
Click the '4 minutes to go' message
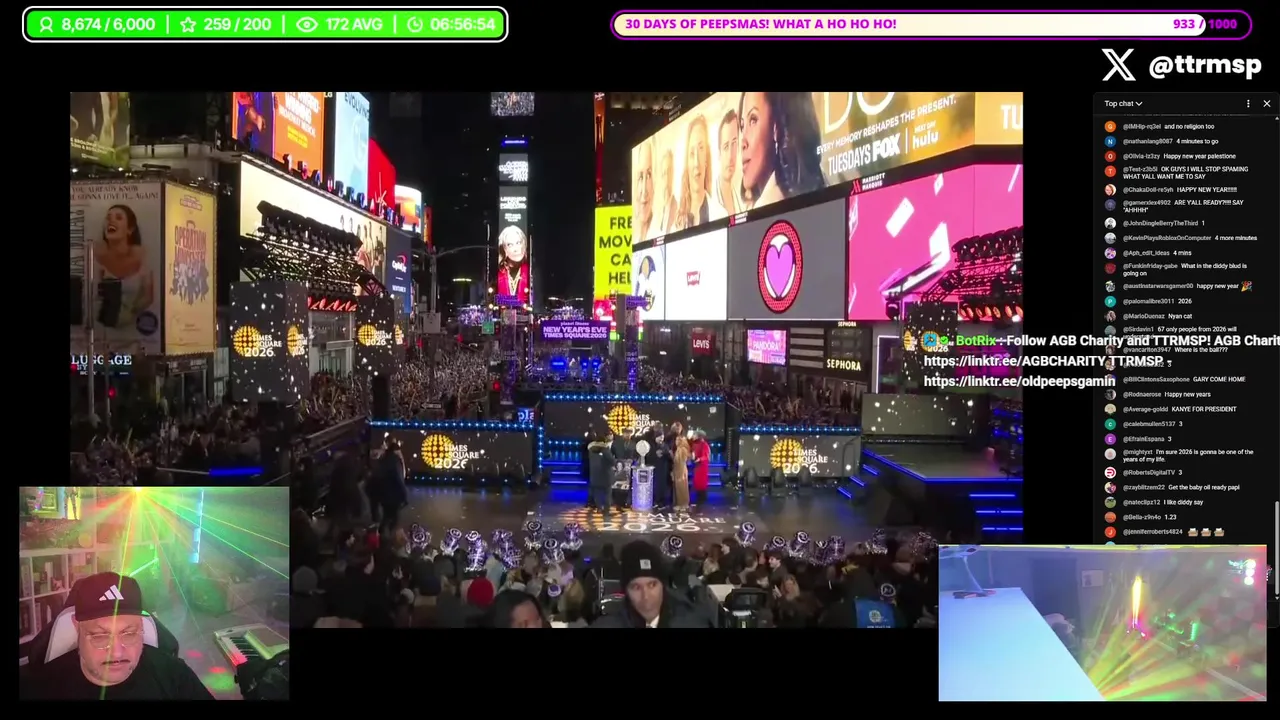(1197, 142)
